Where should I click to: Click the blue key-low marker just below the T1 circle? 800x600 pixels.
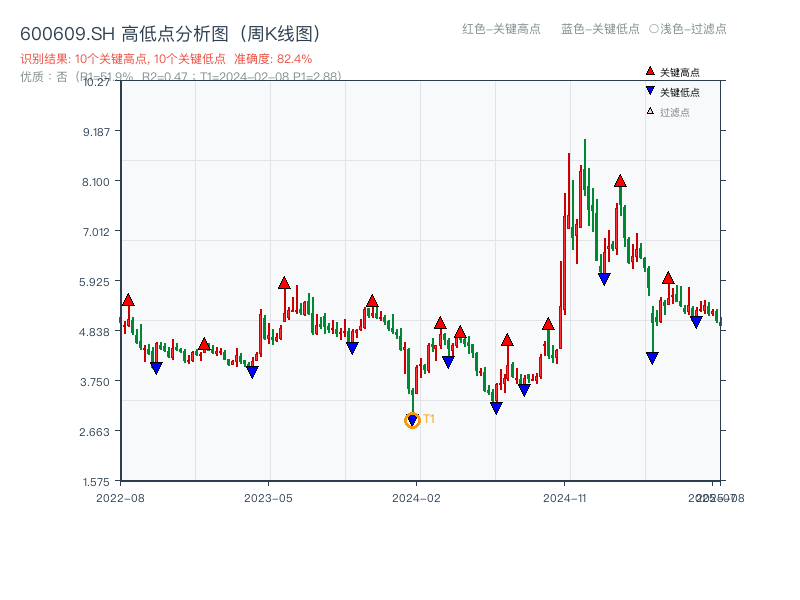[411, 418]
